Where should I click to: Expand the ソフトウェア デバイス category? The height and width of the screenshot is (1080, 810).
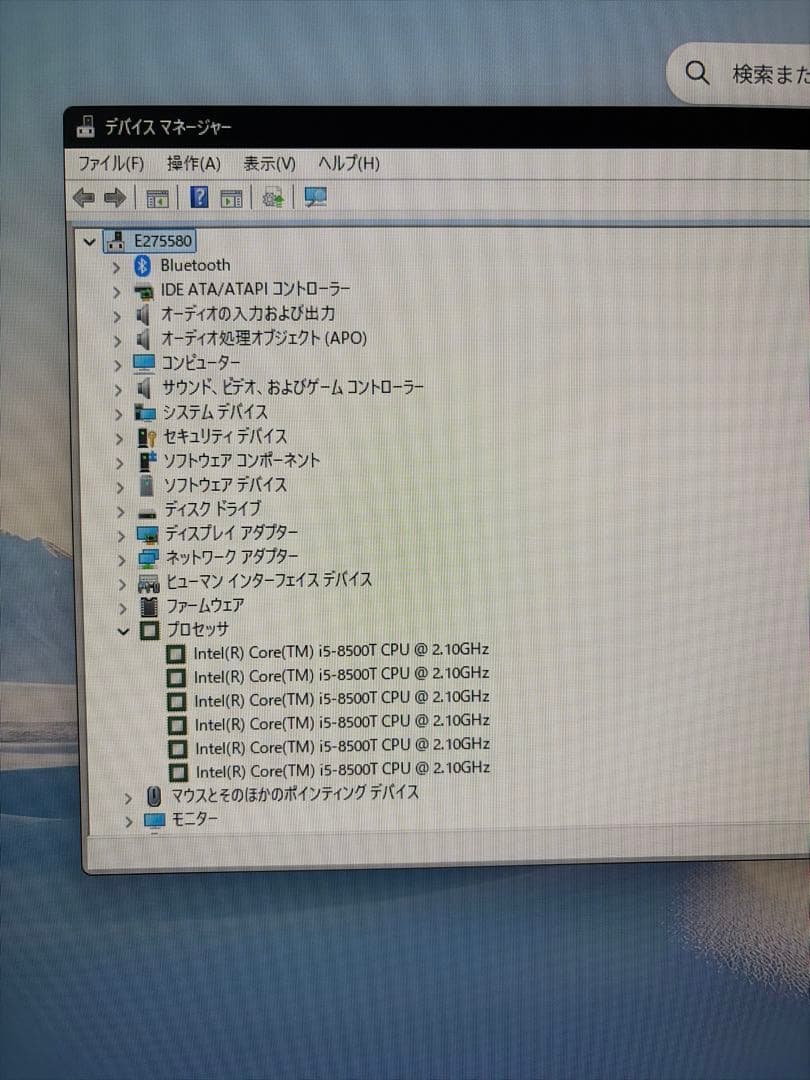point(120,488)
